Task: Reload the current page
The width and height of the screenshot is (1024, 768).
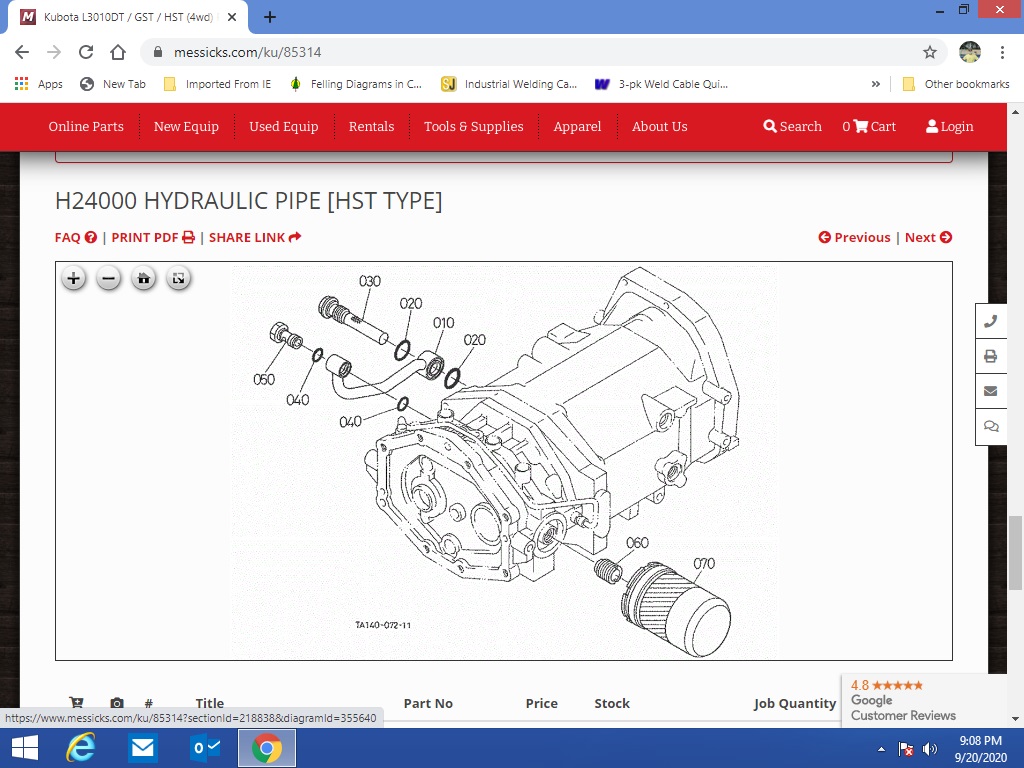Action: tap(86, 52)
